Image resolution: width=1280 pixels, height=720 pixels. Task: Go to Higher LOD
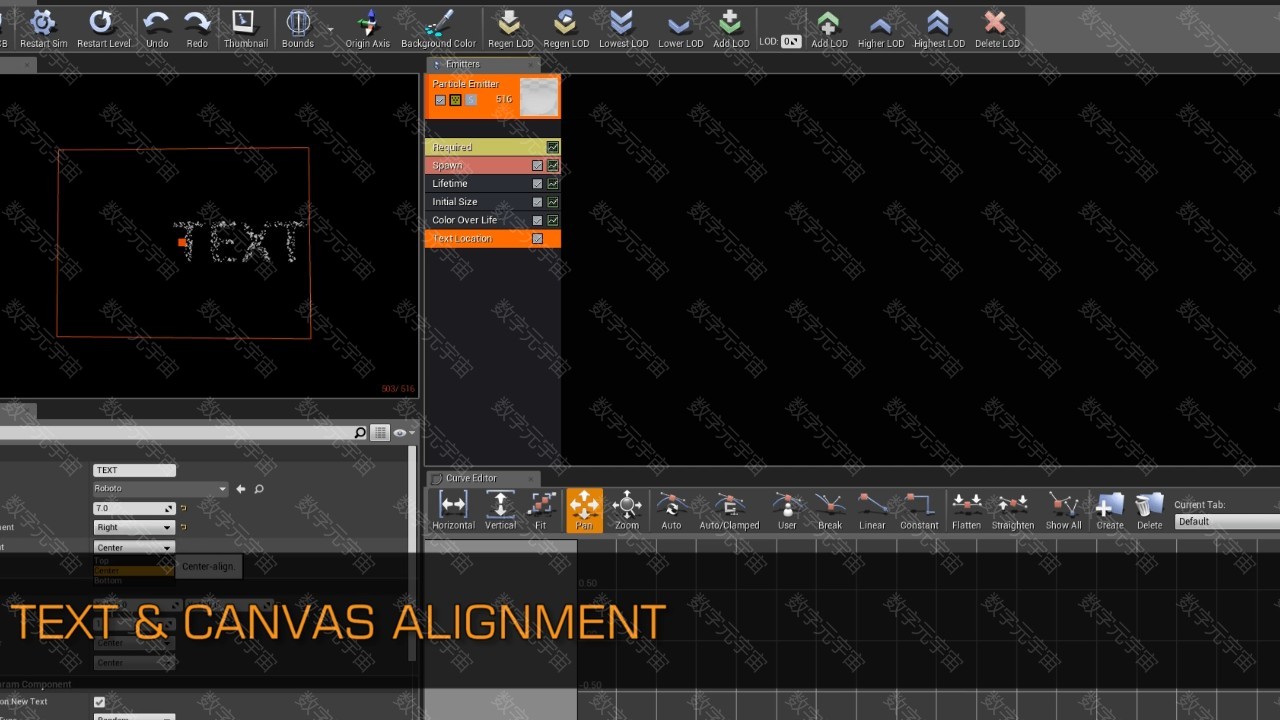click(x=881, y=28)
